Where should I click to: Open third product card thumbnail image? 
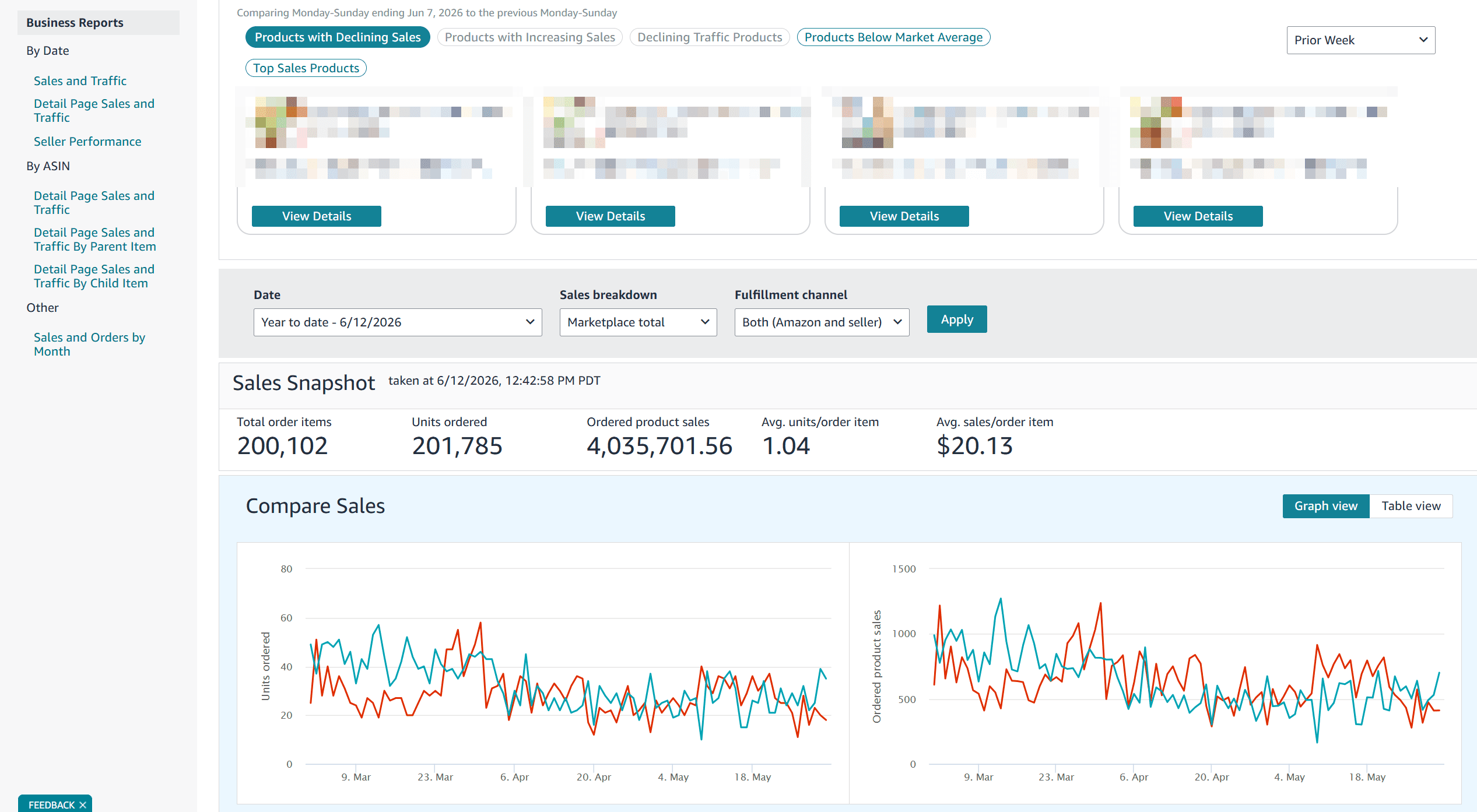868,122
